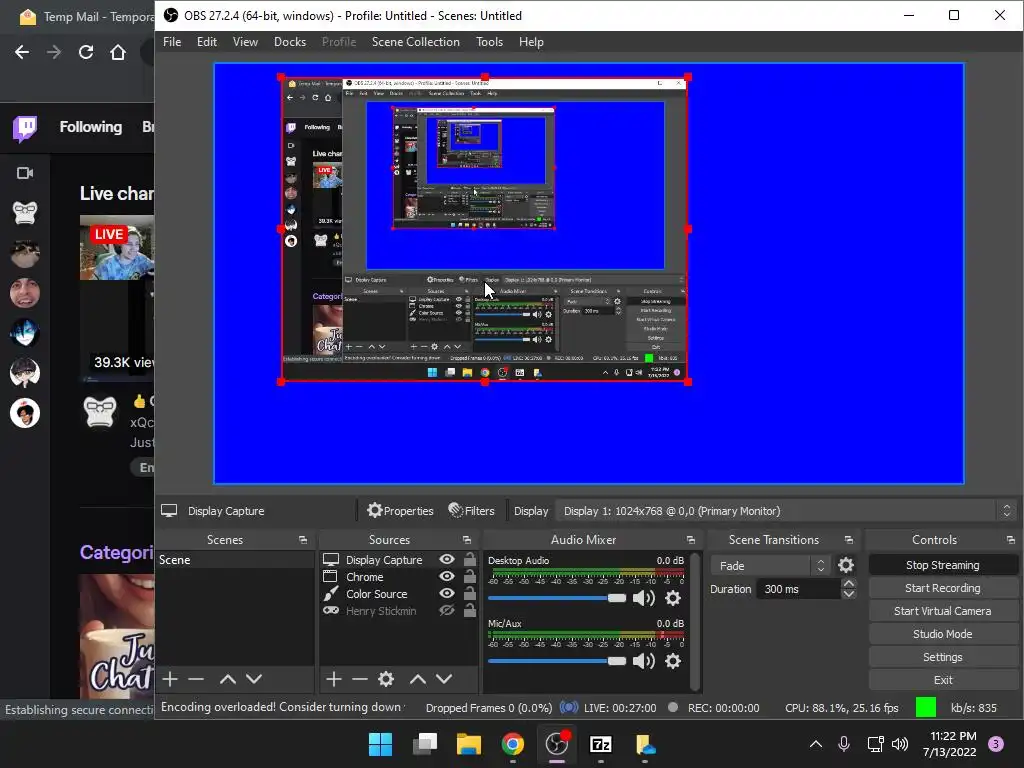The width and height of the screenshot is (1024, 768).
Task: Lock the Display Capture source
Action: [x=470, y=560]
